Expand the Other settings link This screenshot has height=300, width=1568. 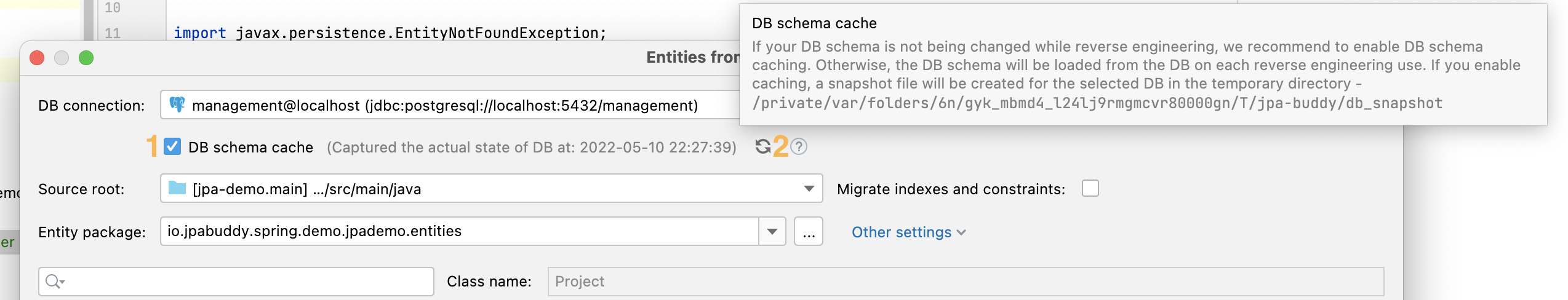point(908,232)
